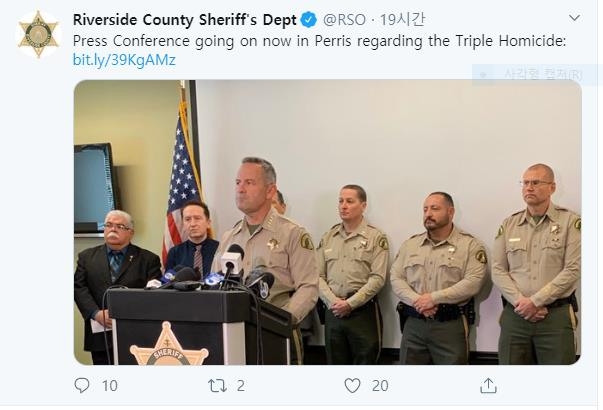Open the 19시간 timestamp link
This screenshot has height=410, width=603.
click(x=402, y=20)
